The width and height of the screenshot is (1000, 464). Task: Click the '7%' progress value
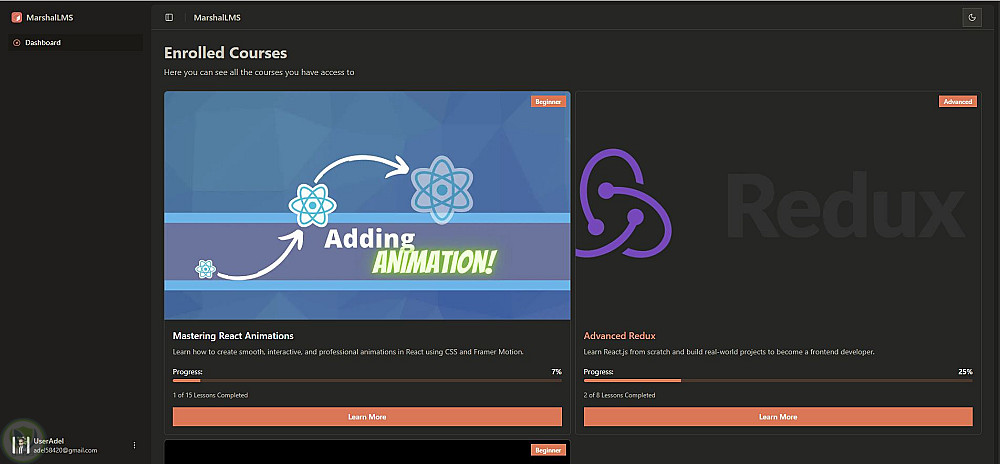pos(556,372)
